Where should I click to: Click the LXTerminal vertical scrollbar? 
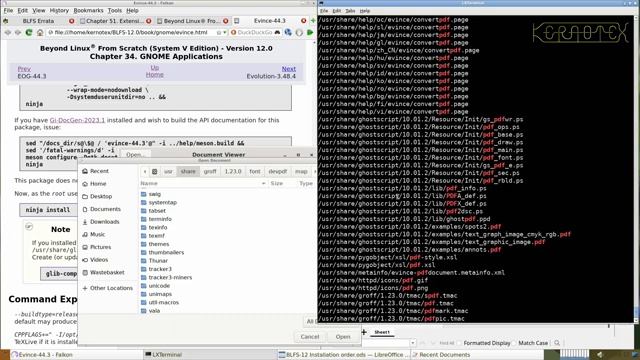pos(636,169)
